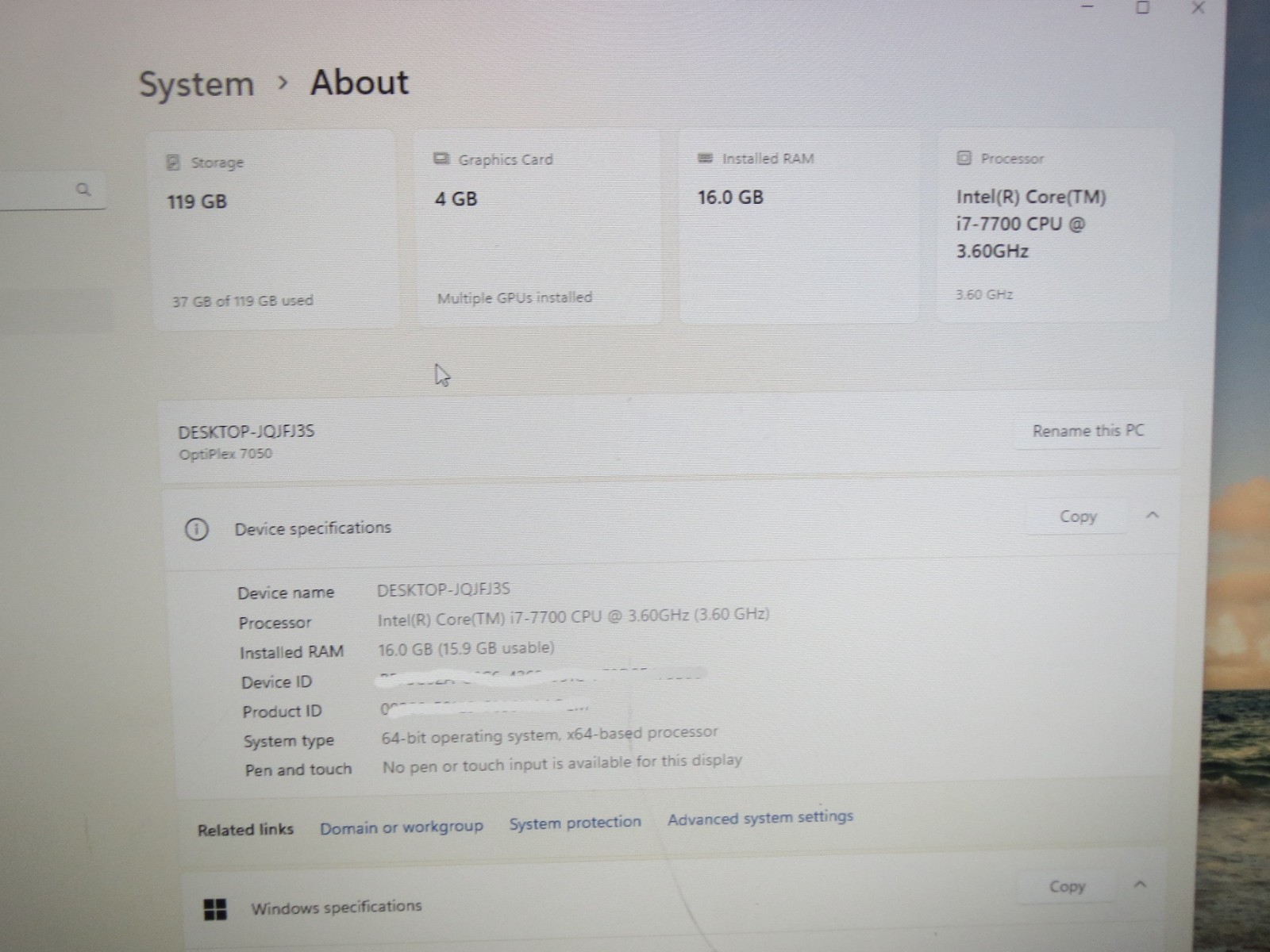Click the Windows logo icon
Screen dimensions: 1270x952
(215, 909)
